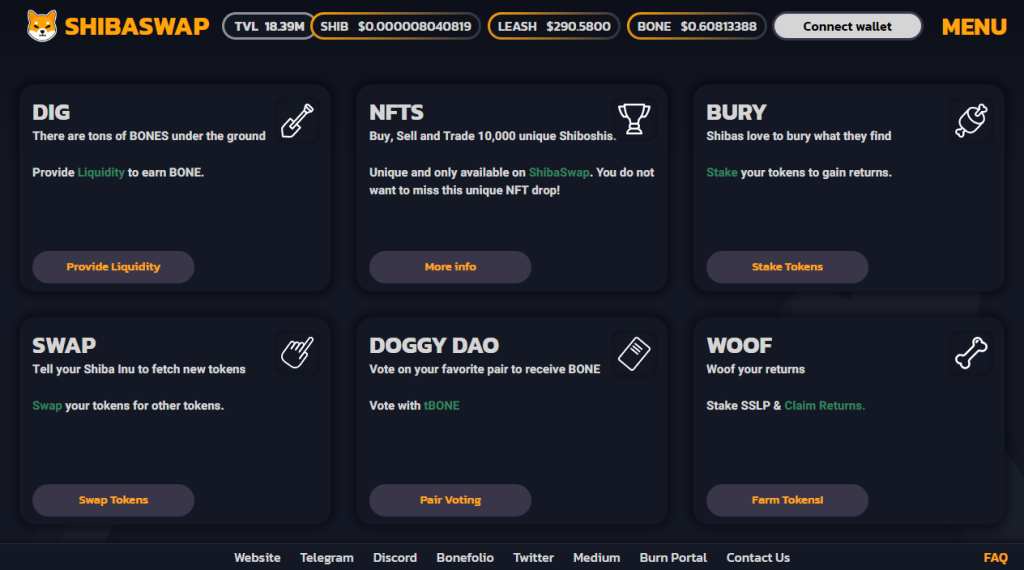
Task: Click the 'Woof your returns' subtitle
Action: pyautogui.click(x=756, y=369)
